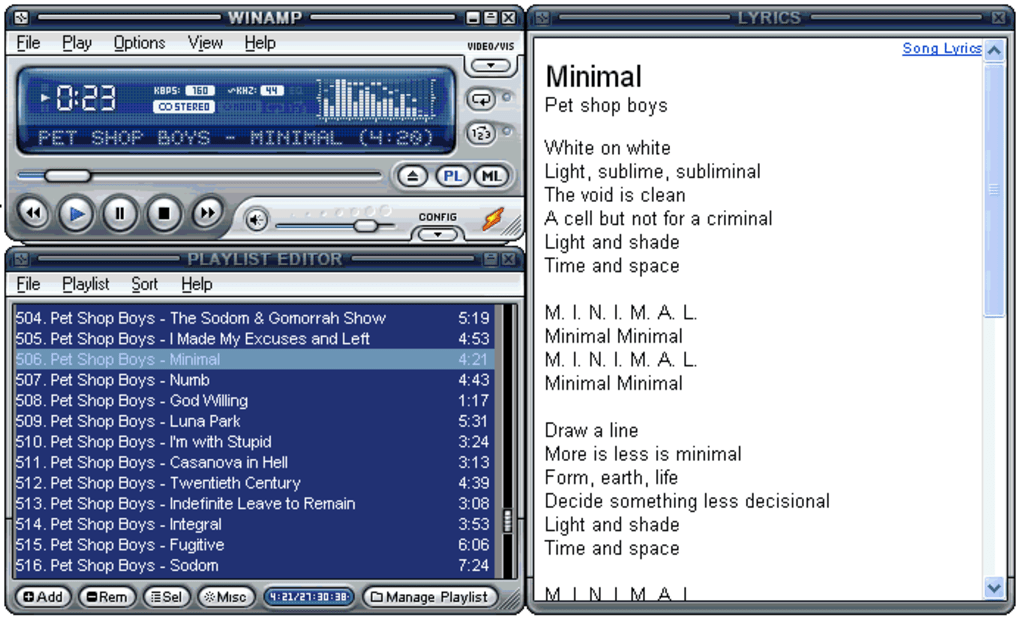Click the 0:23 elapsed time display
1020x621 pixels.
(x=86, y=98)
